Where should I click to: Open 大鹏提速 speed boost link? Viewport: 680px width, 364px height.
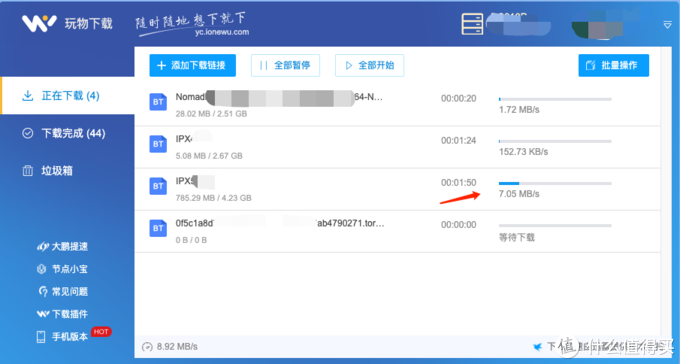pyautogui.click(x=63, y=246)
